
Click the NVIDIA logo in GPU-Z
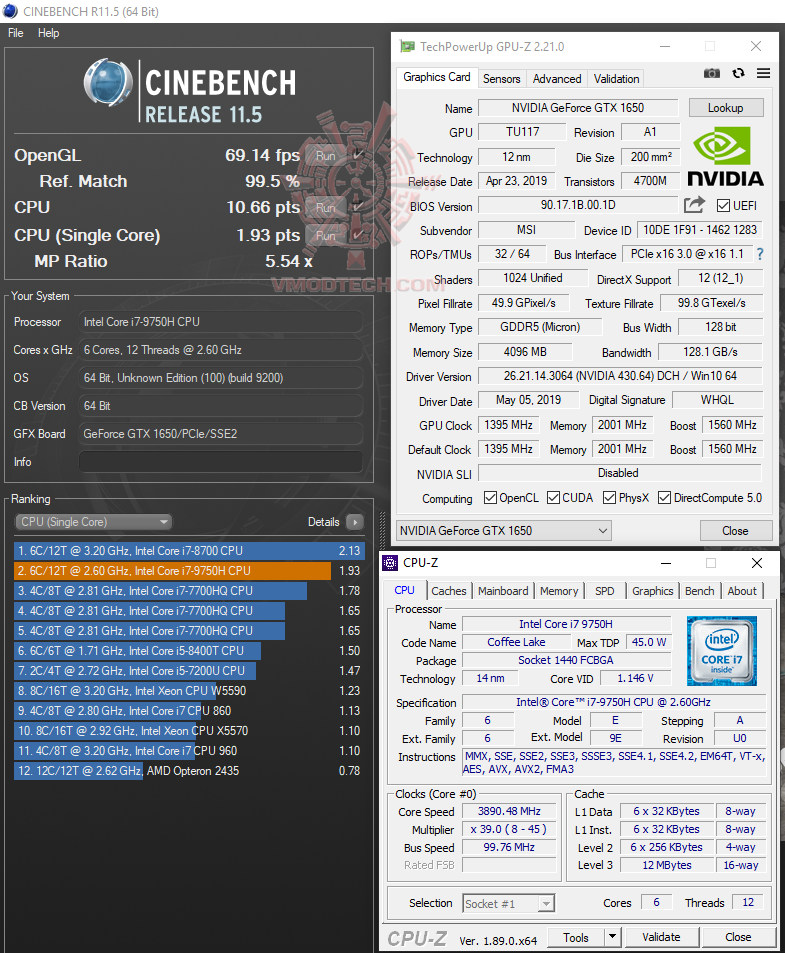pyautogui.click(x=725, y=156)
